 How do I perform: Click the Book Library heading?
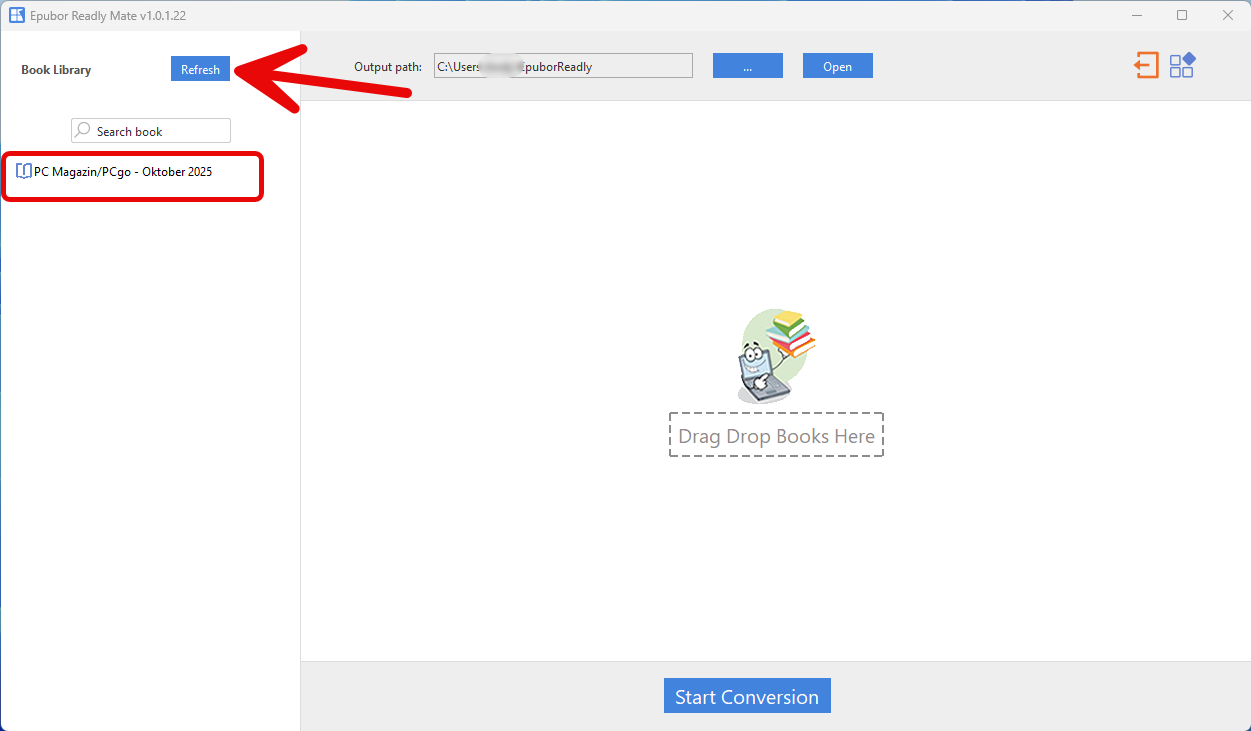(56, 70)
